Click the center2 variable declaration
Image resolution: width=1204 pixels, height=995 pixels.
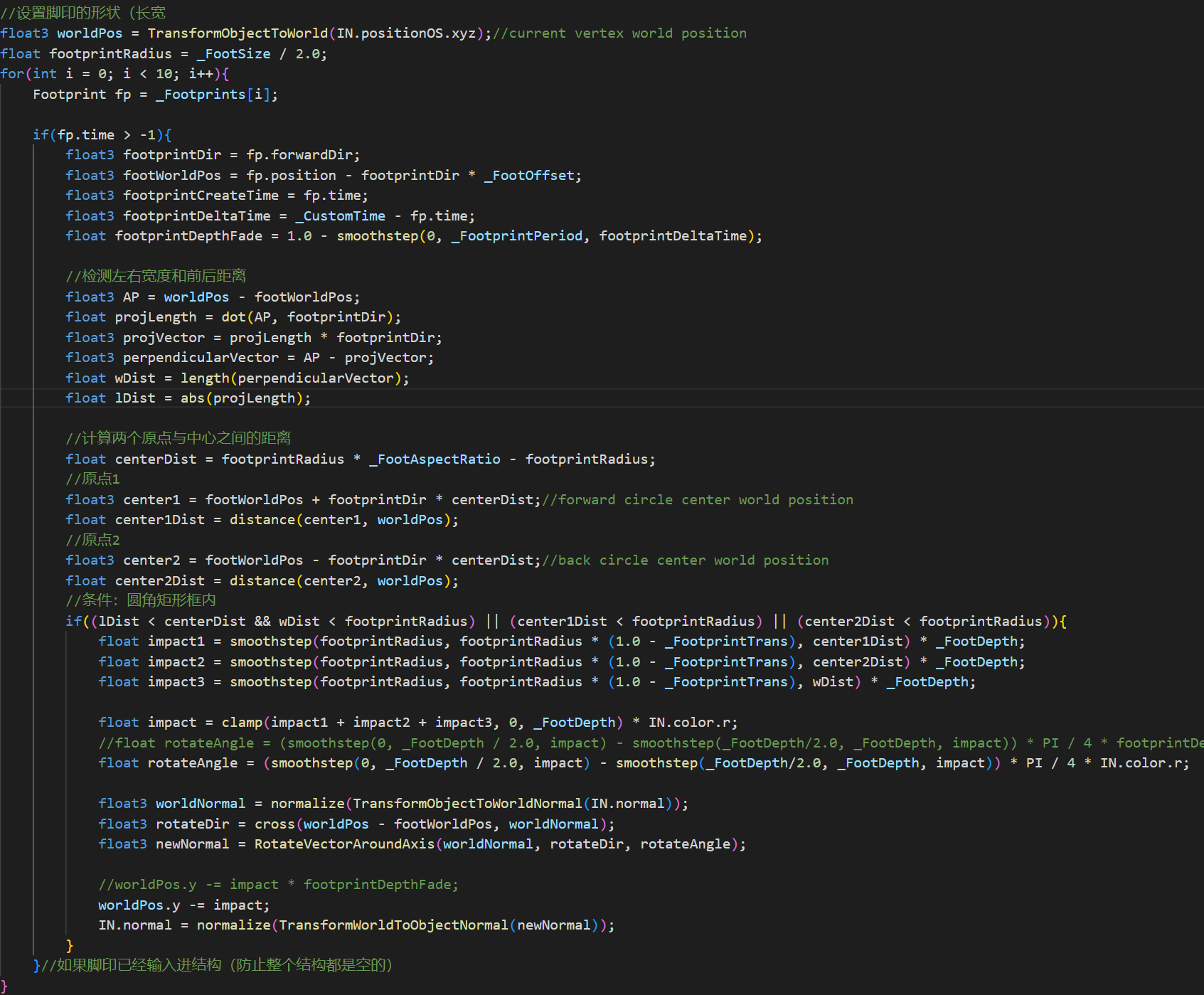tap(151, 560)
